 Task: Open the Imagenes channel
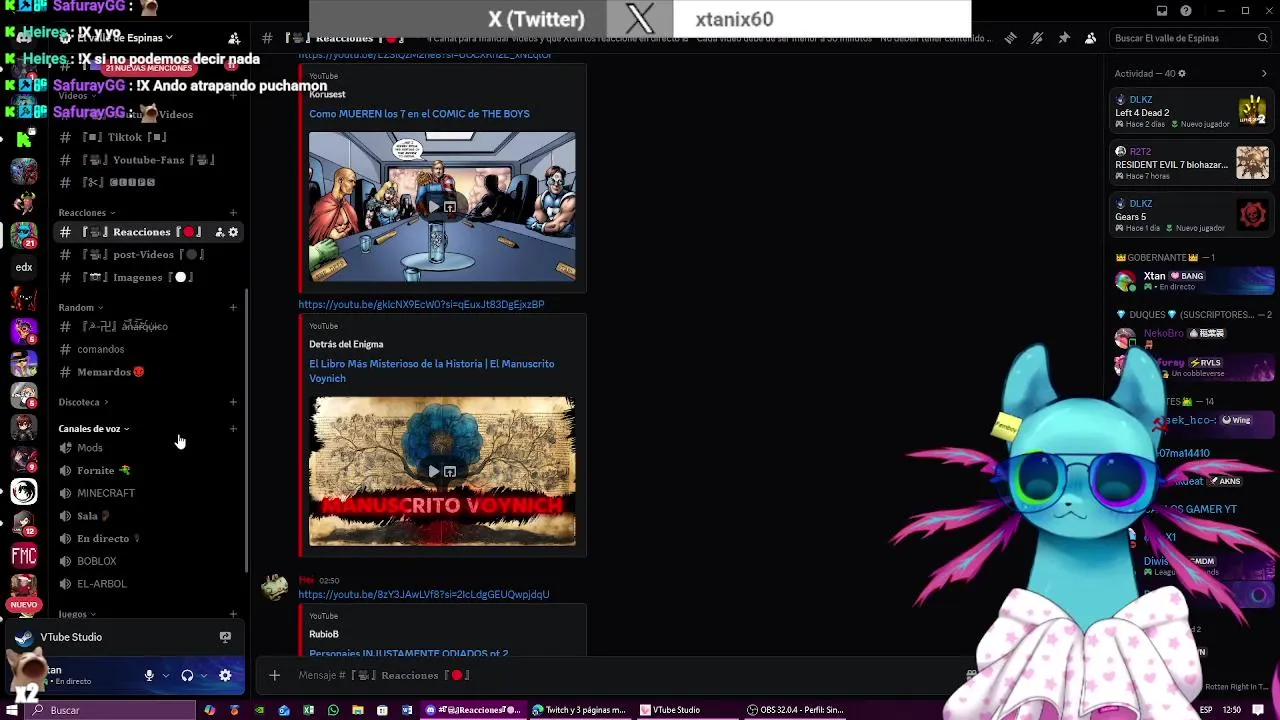(148, 277)
